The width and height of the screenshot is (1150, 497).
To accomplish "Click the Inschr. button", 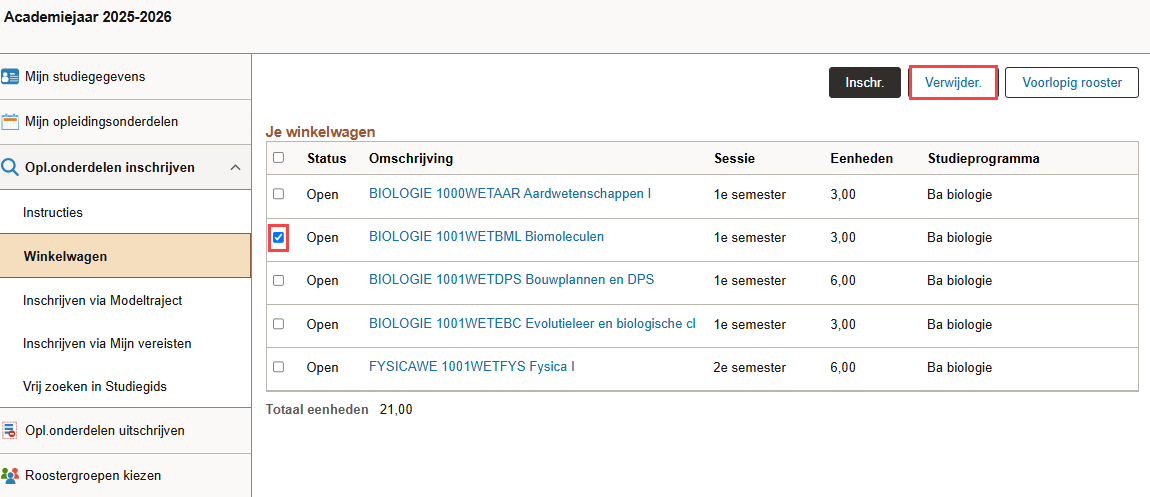I will point(865,83).
